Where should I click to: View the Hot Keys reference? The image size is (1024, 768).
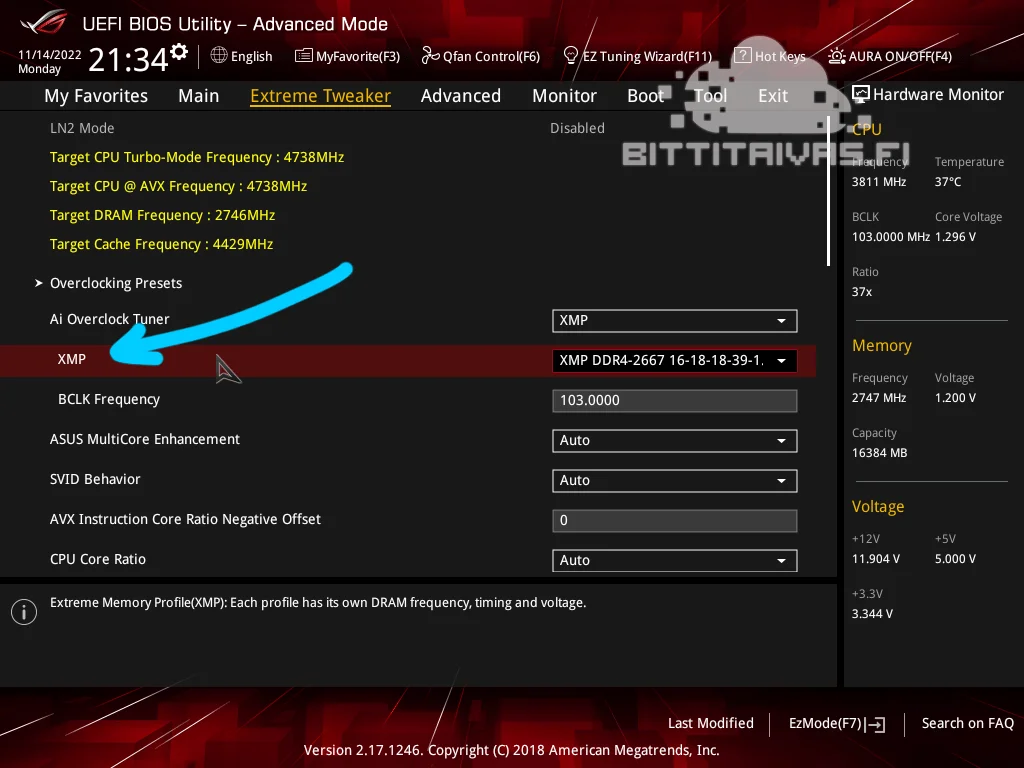[x=770, y=56]
